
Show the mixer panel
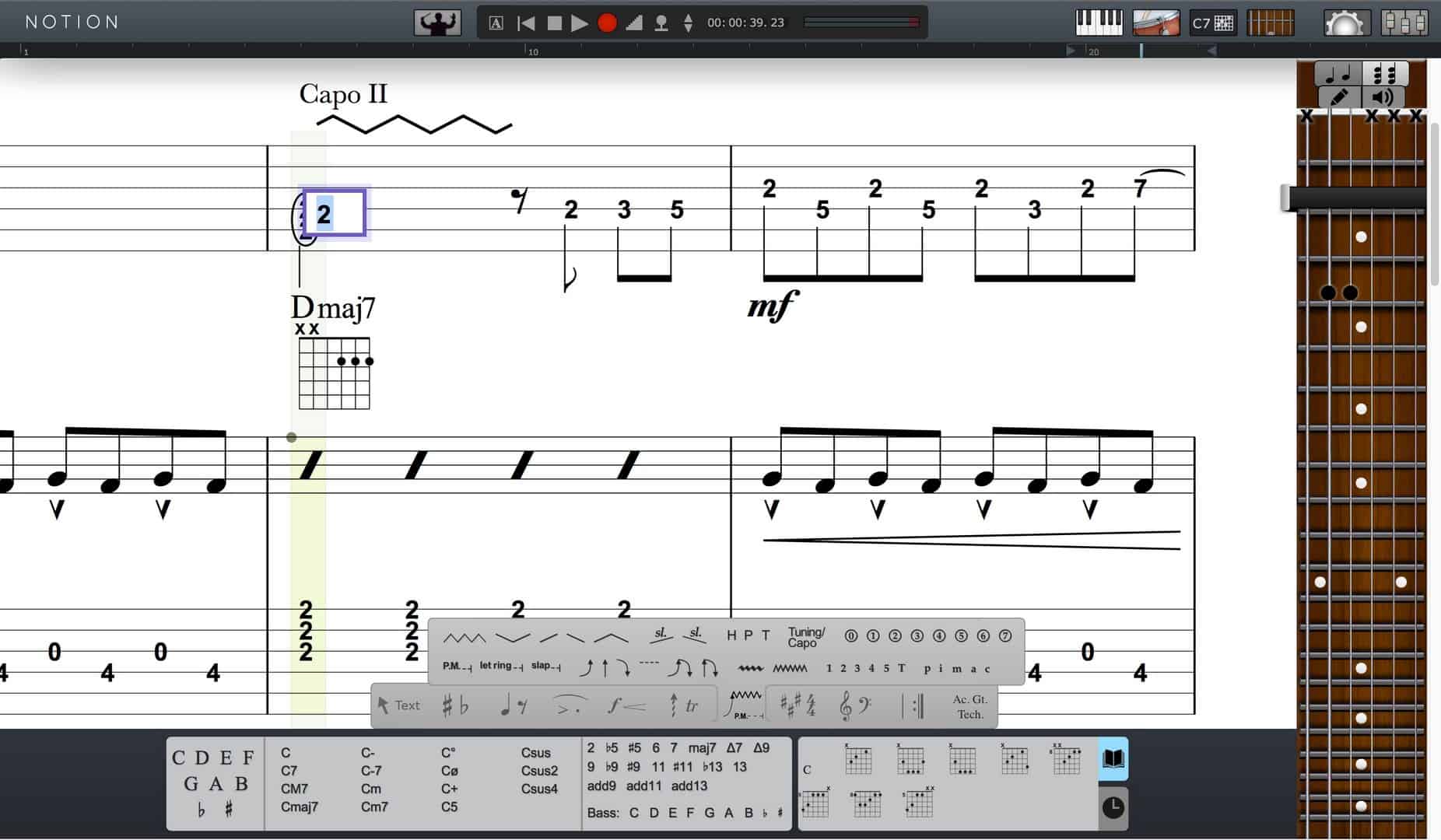pos(1404,23)
